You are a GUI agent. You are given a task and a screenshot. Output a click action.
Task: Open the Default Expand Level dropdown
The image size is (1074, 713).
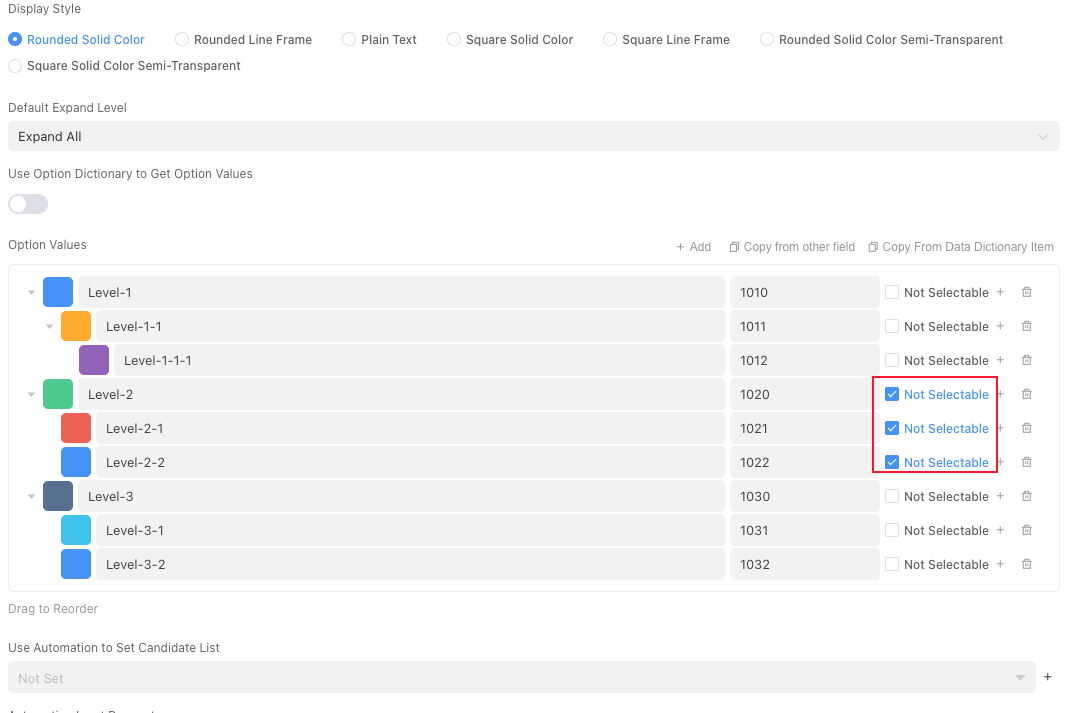[x=533, y=136]
